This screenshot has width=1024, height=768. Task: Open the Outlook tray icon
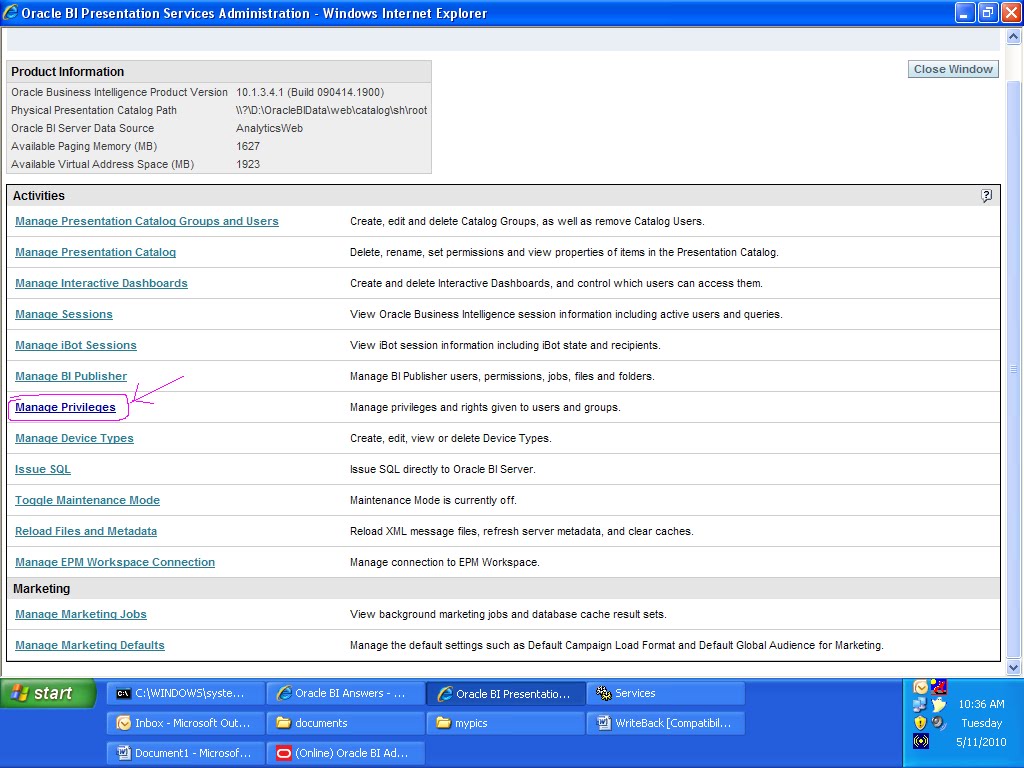click(920, 686)
